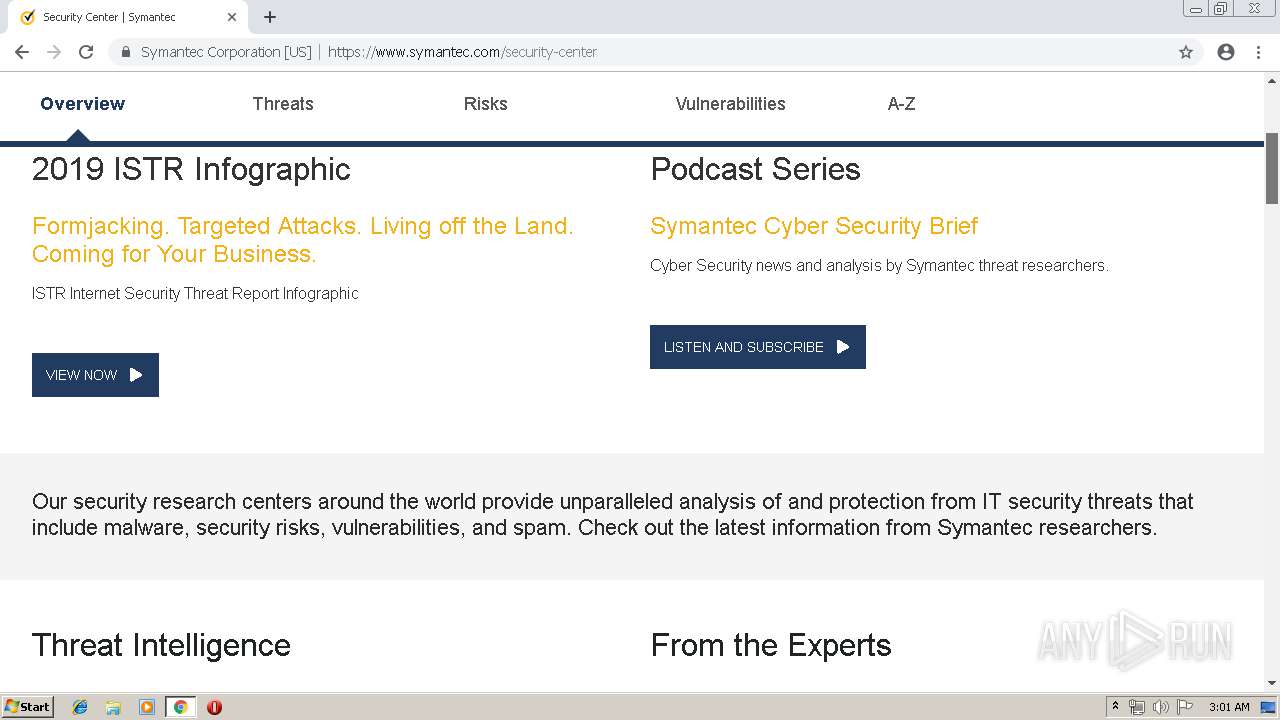Show hidden system tray icons
Image resolution: width=1280 pixels, height=720 pixels.
(x=1115, y=707)
